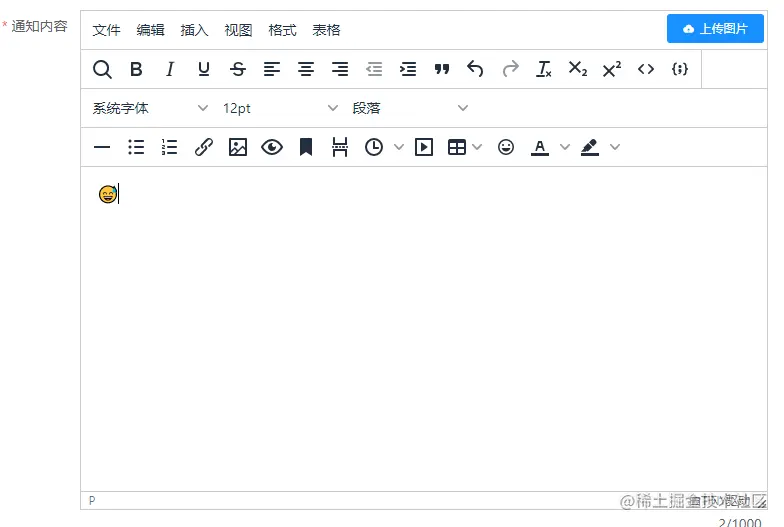Image resolution: width=784 pixels, height=527 pixels.
Task: Expand the table options dropdown arrow
Action: click(478, 147)
